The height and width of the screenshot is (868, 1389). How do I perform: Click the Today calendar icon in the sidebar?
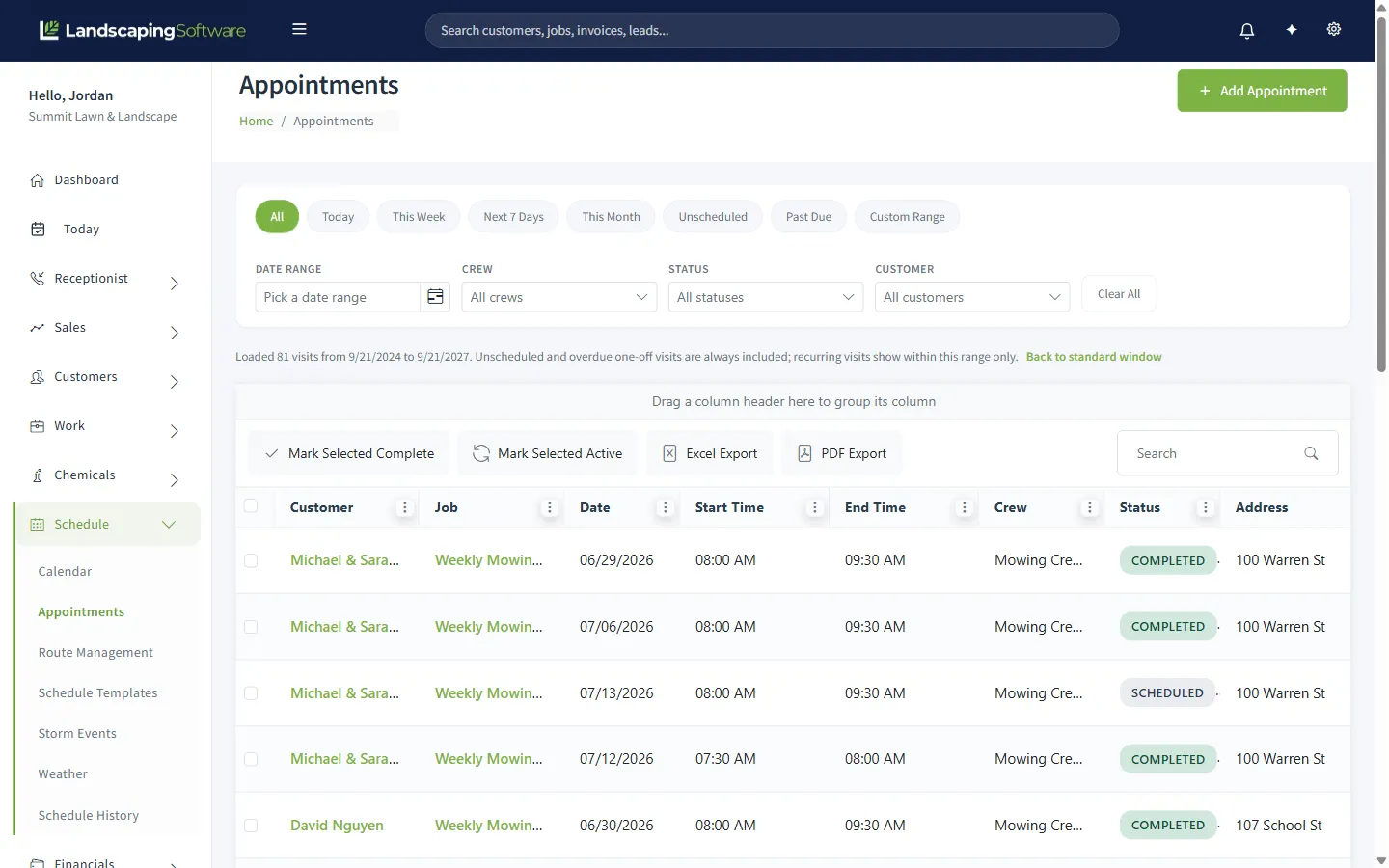click(38, 229)
